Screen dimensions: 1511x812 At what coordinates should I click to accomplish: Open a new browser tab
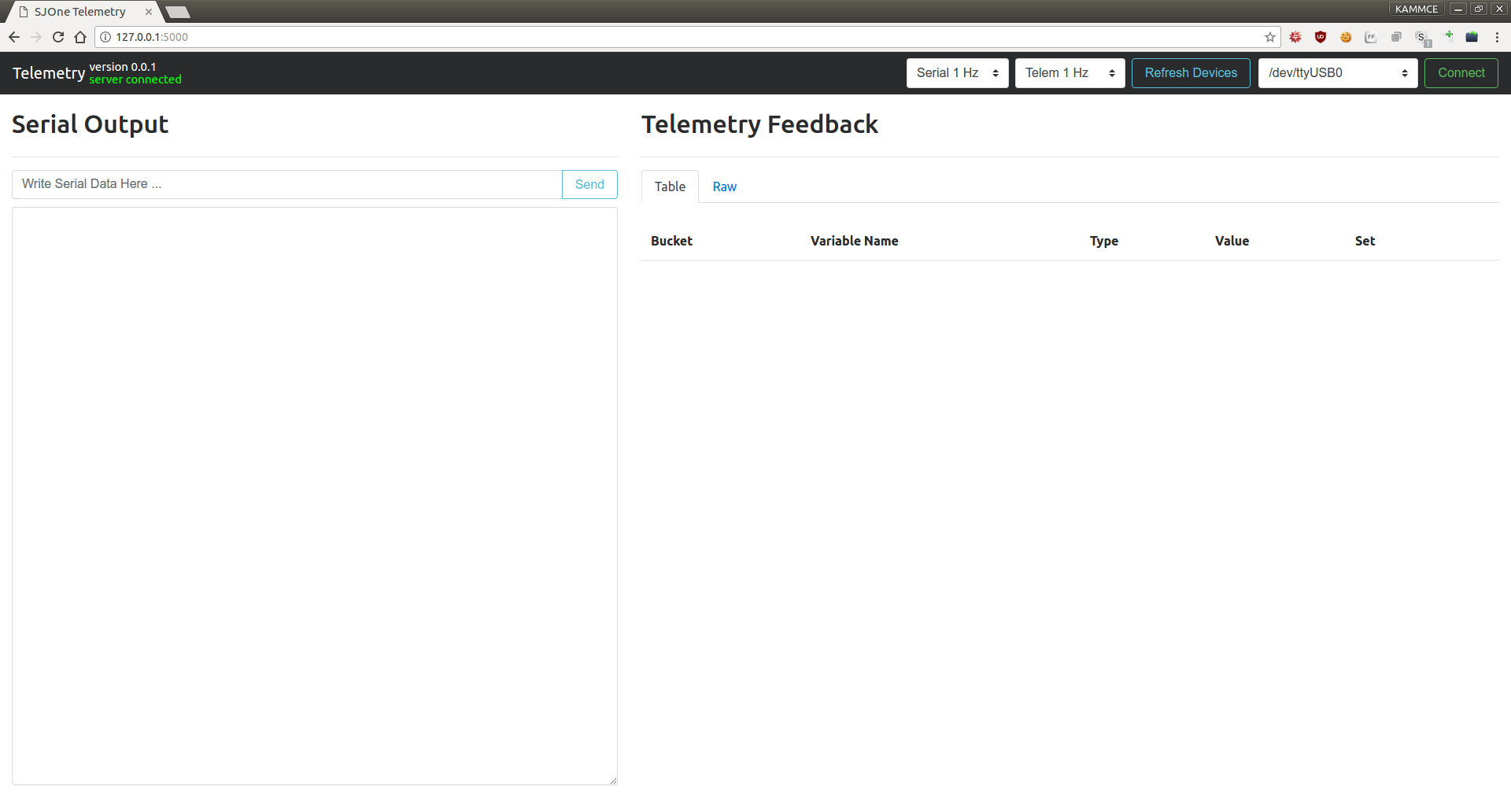[178, 12]
